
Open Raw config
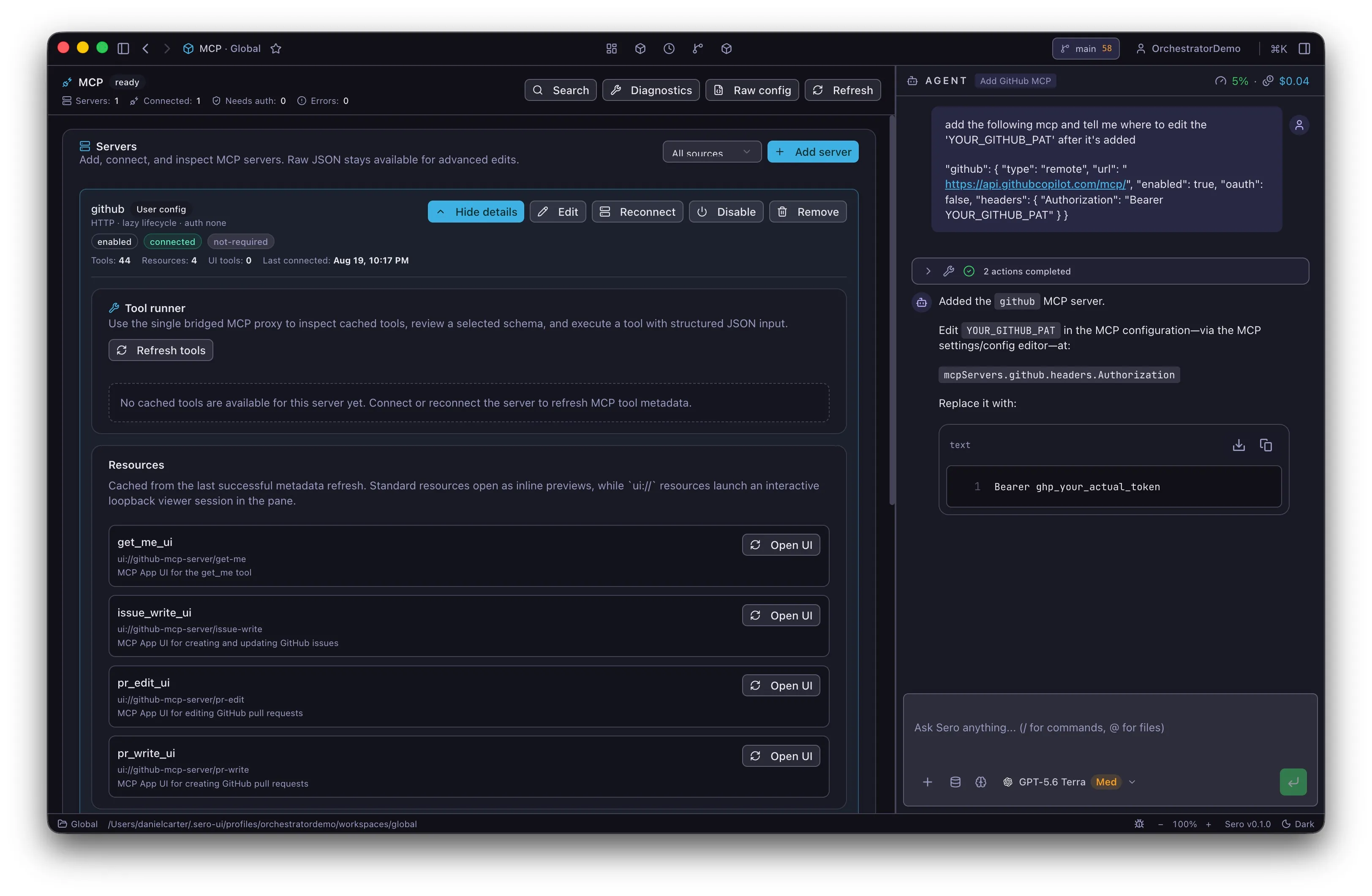(752, 90)
